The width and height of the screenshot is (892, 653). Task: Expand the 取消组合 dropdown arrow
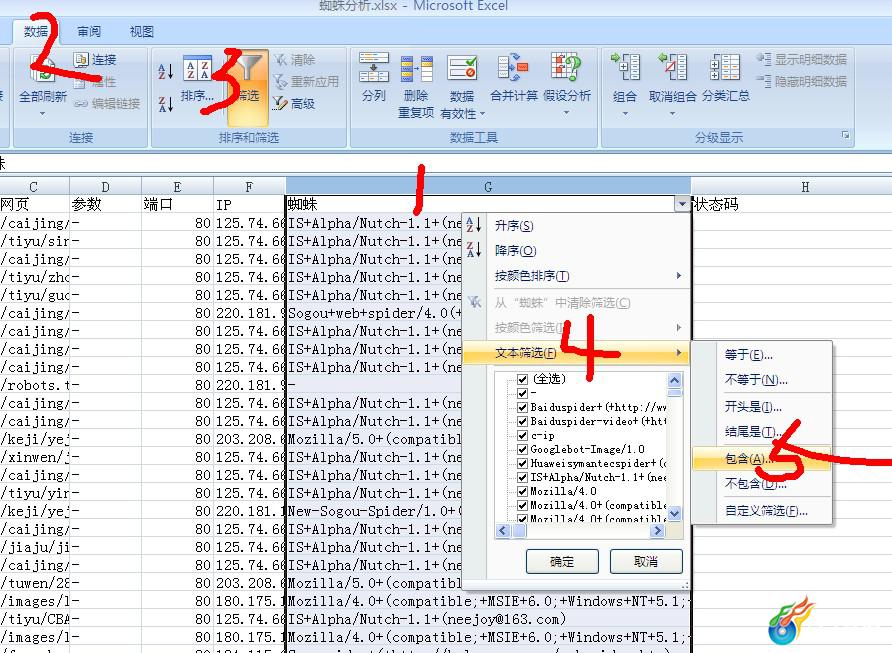click(672, 113)
